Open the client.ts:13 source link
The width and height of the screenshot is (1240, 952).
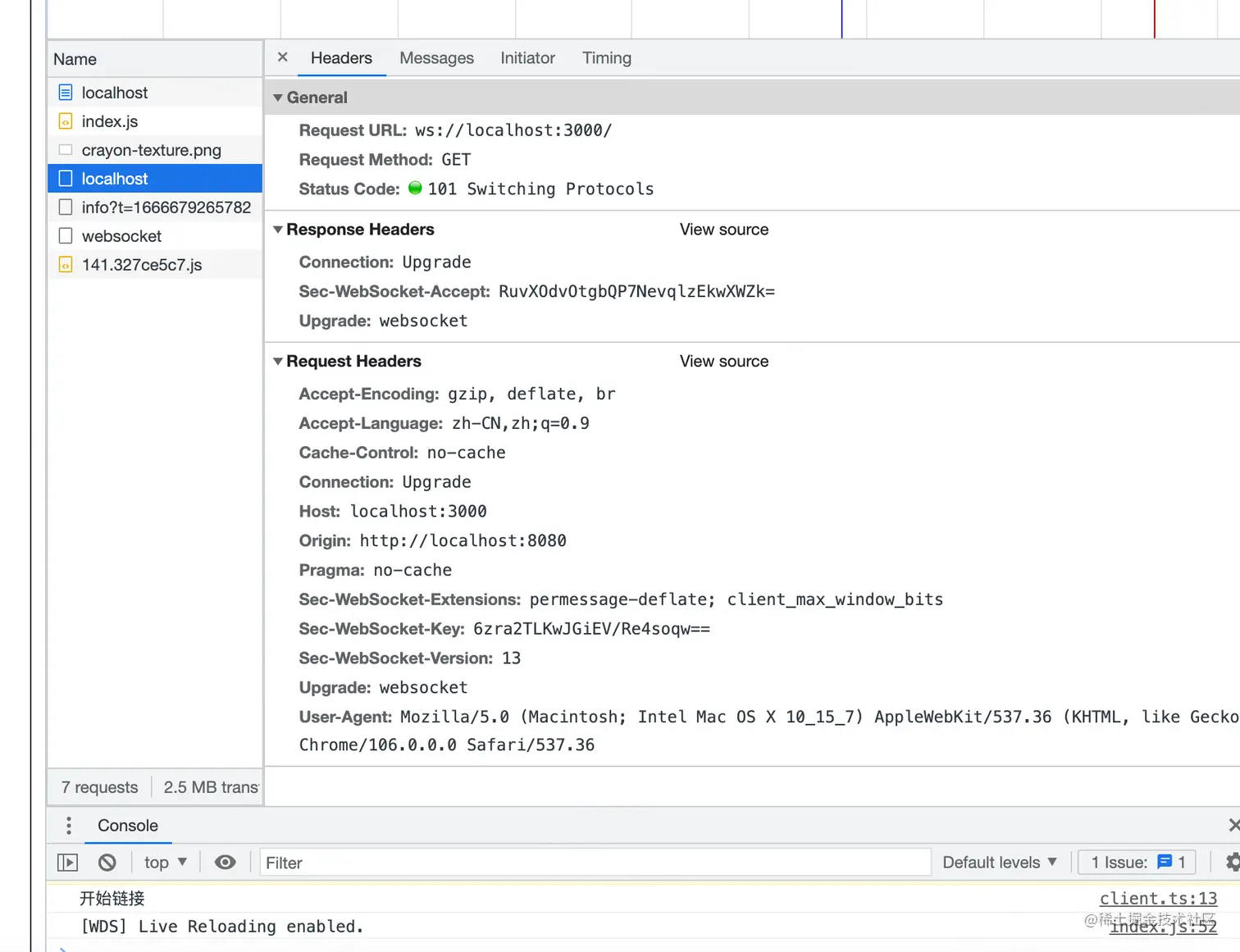(1158, 899)
